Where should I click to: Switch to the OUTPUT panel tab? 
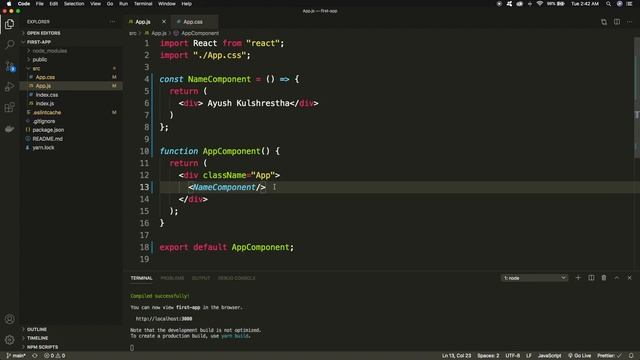coord(201,278)
